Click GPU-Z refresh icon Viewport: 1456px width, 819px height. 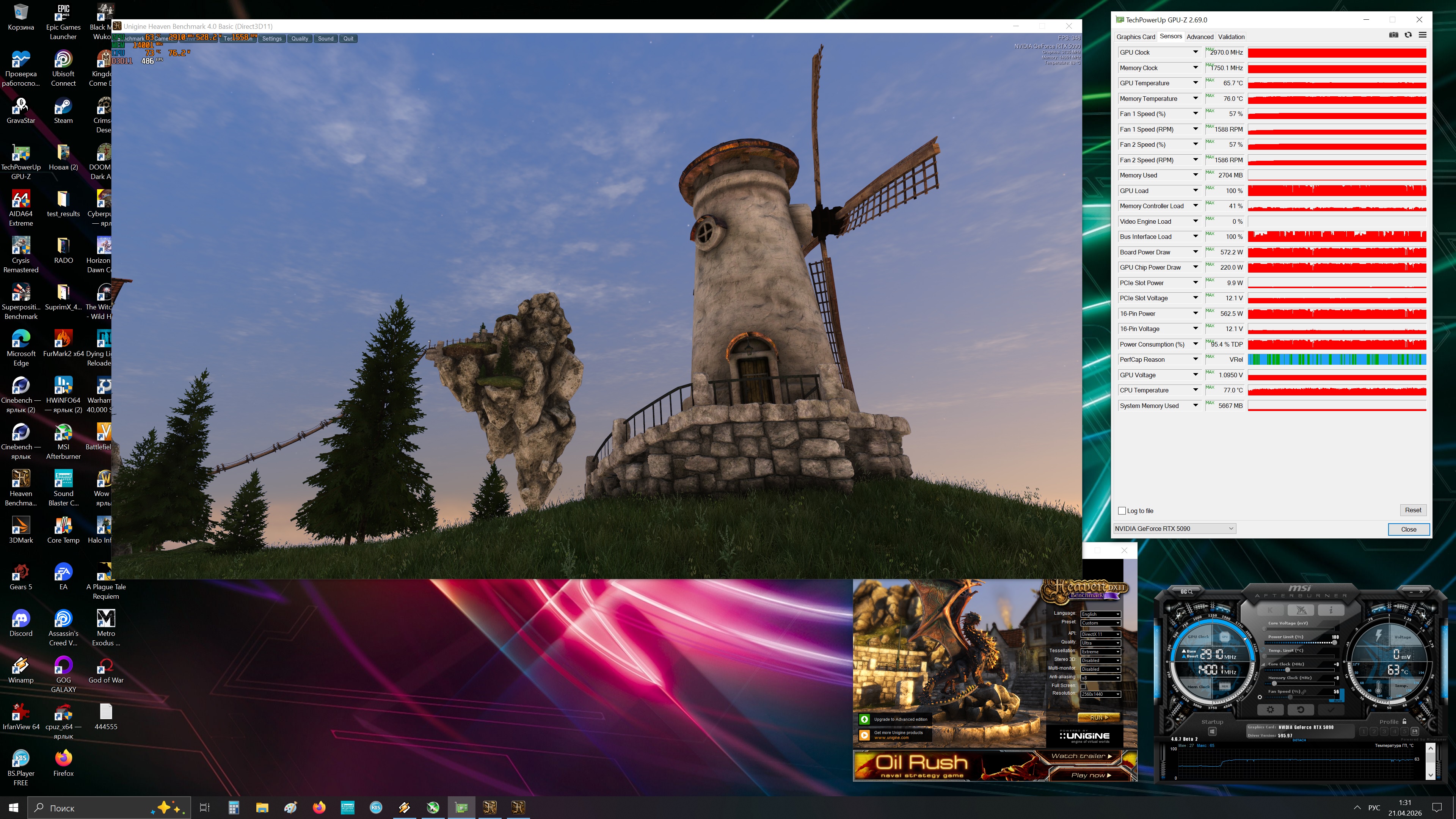[1408, 35]
